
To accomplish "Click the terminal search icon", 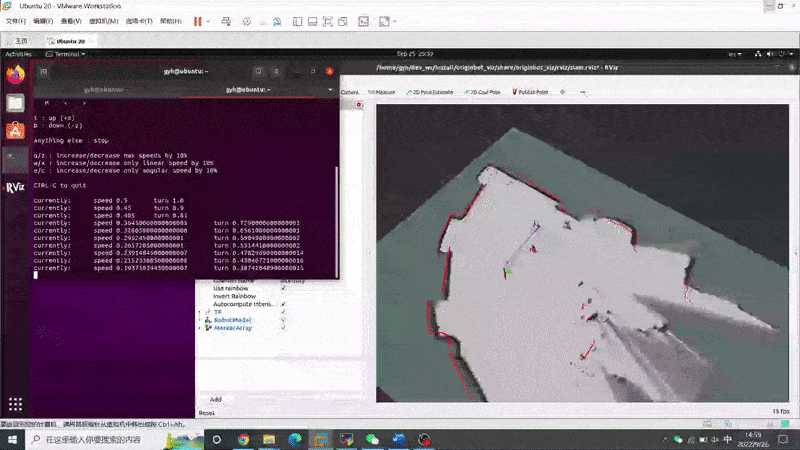I will pyautogui.click(x=258, y=71).
